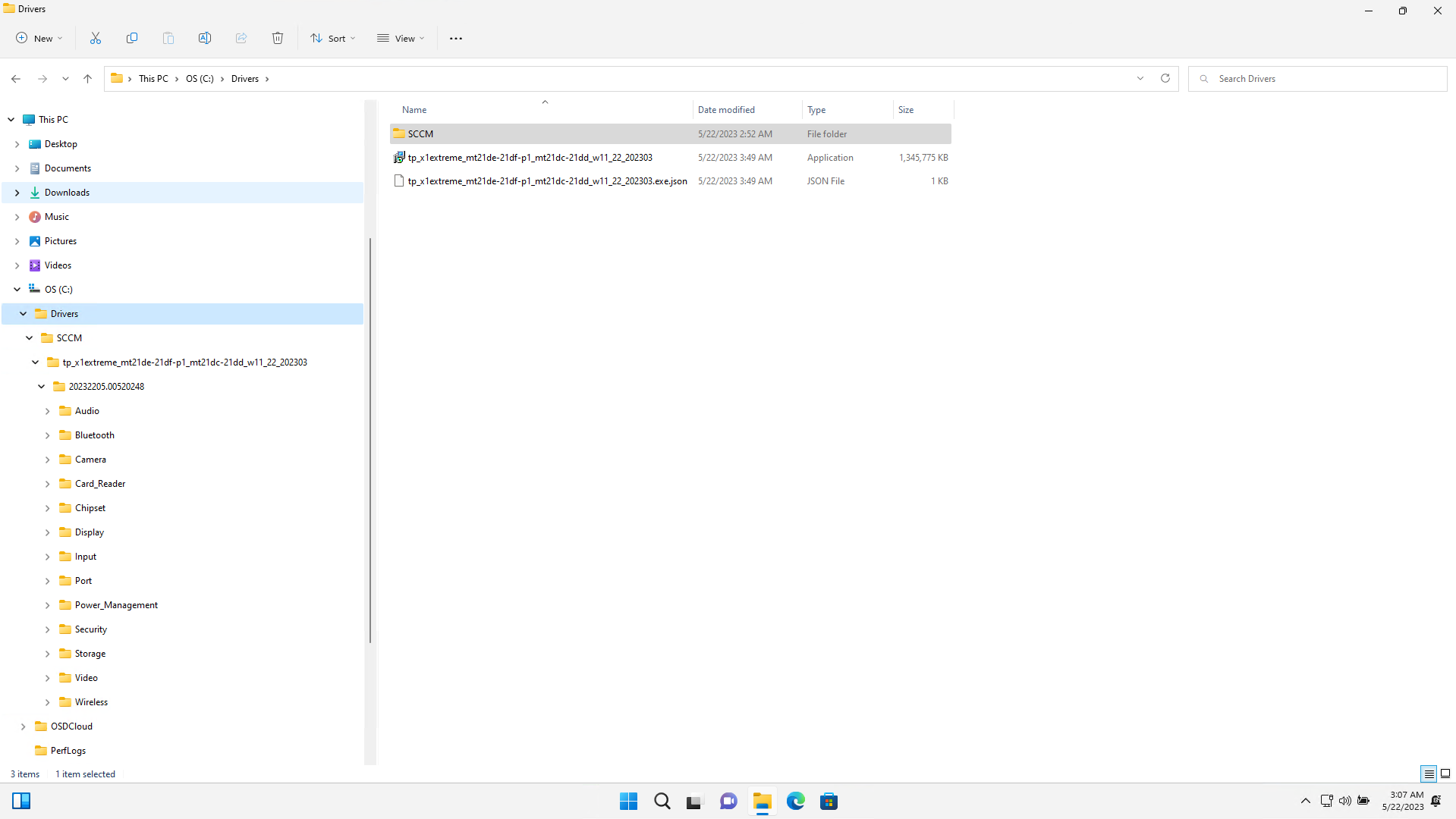Open the View options menu
Viewport: 1456px width, 819px height.
401,38
